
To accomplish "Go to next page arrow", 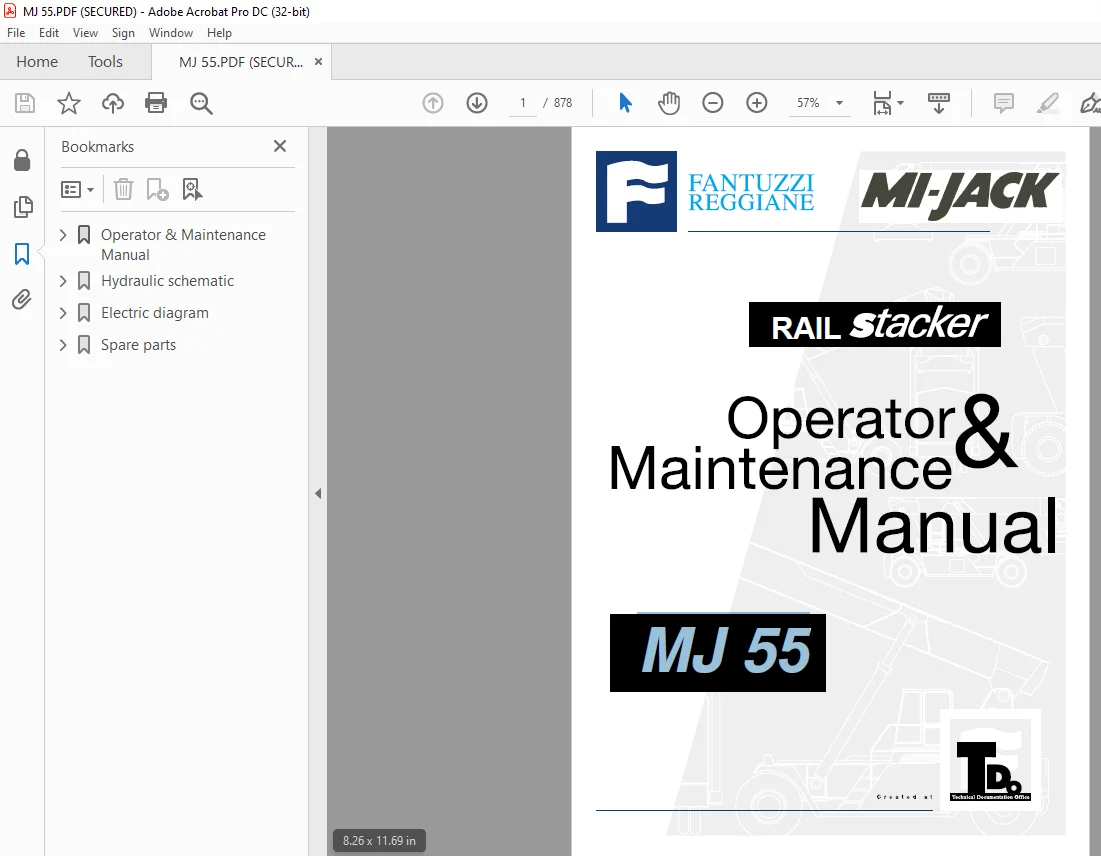I will coord(477,103).
